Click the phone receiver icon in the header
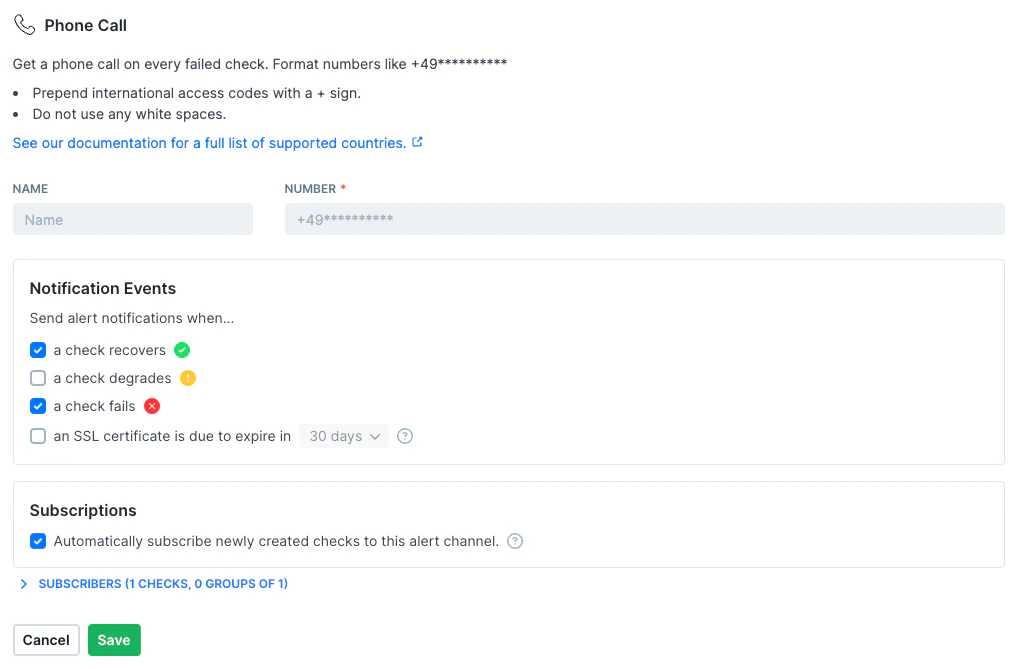Image resolution: width=1021 pixels, height=669 pixels. (23, 24)
